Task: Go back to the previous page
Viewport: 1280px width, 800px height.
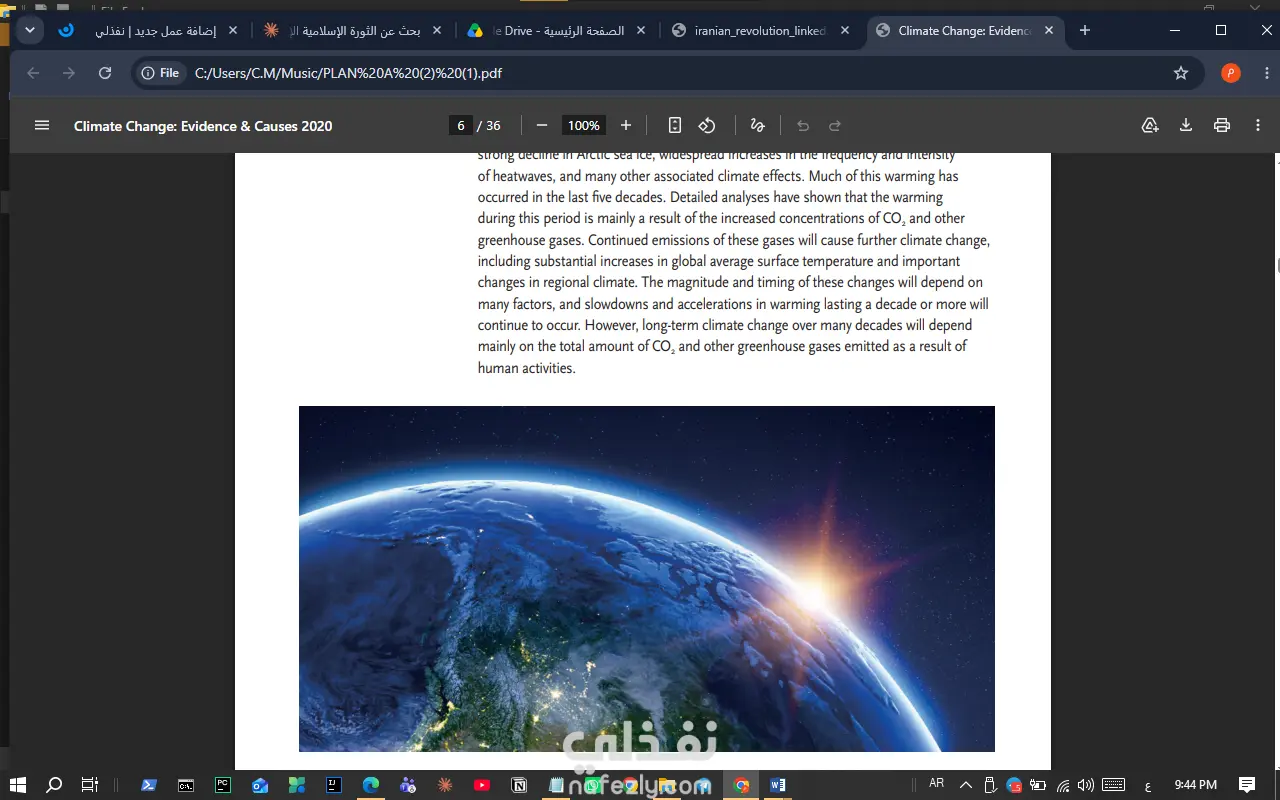Action: (x=33, y=73)
